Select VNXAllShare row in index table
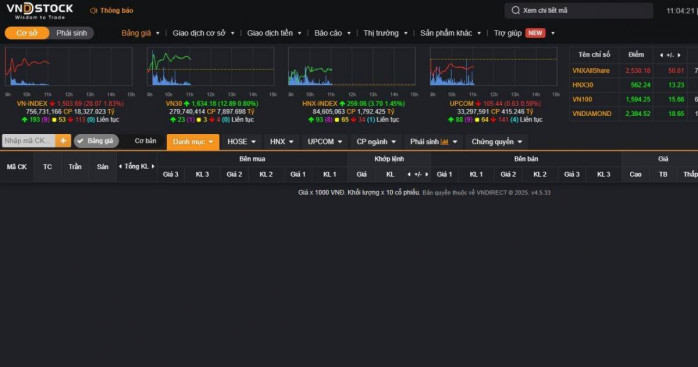This screenshot has width=698, height=367. point(633,70)
